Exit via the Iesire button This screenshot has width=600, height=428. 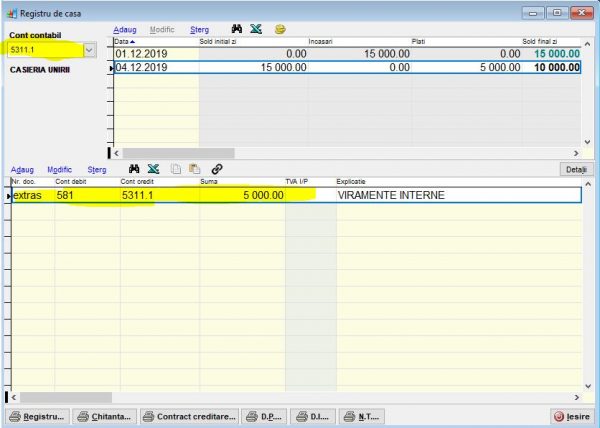pos(571,415)
